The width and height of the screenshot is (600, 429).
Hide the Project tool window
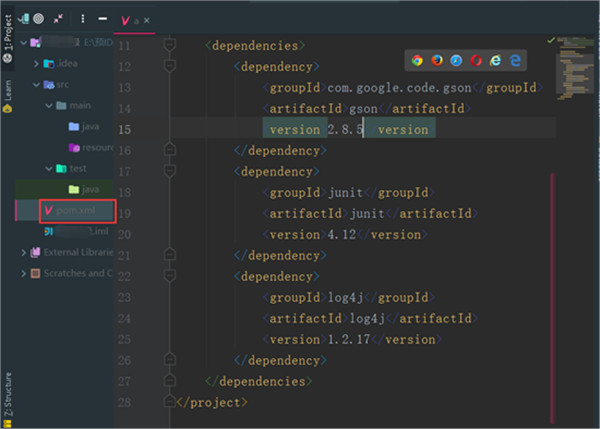[x=103, y=18]
